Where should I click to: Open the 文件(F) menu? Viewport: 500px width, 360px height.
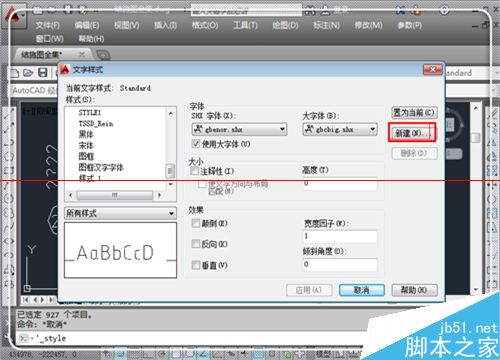click(48, 25)
